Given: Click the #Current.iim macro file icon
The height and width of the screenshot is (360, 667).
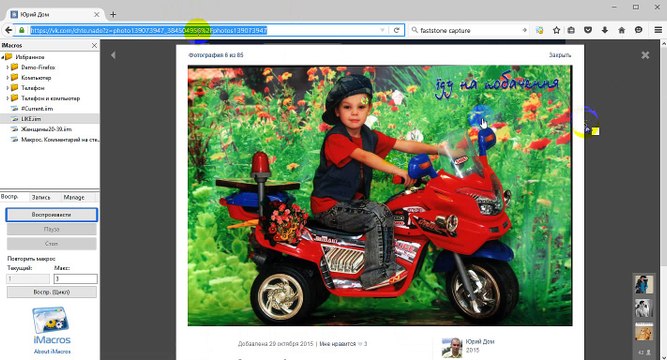Looking at the screenshot, I should (15, 109).
